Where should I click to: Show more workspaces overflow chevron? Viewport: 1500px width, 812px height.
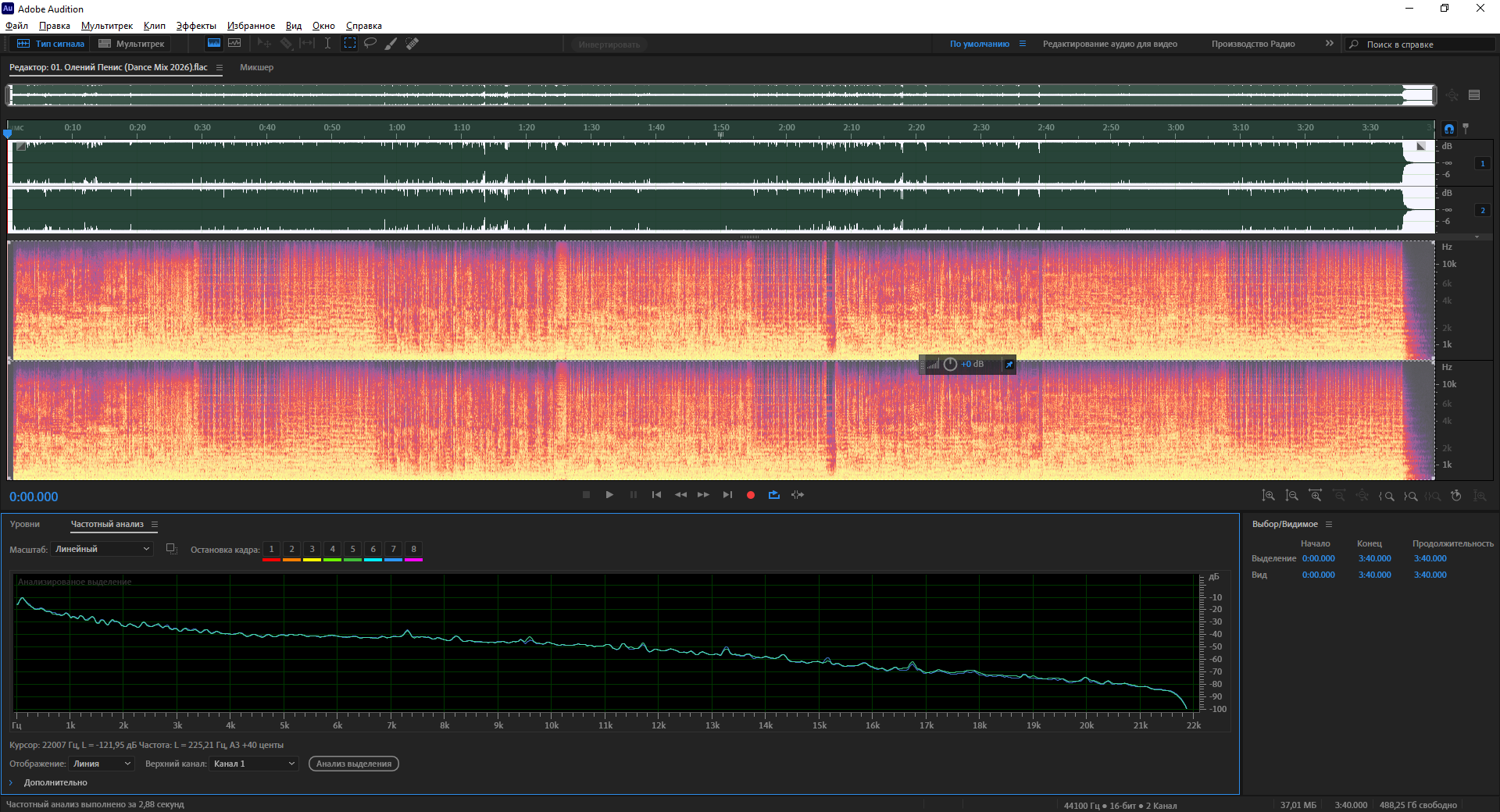(x=1330, y=44)
